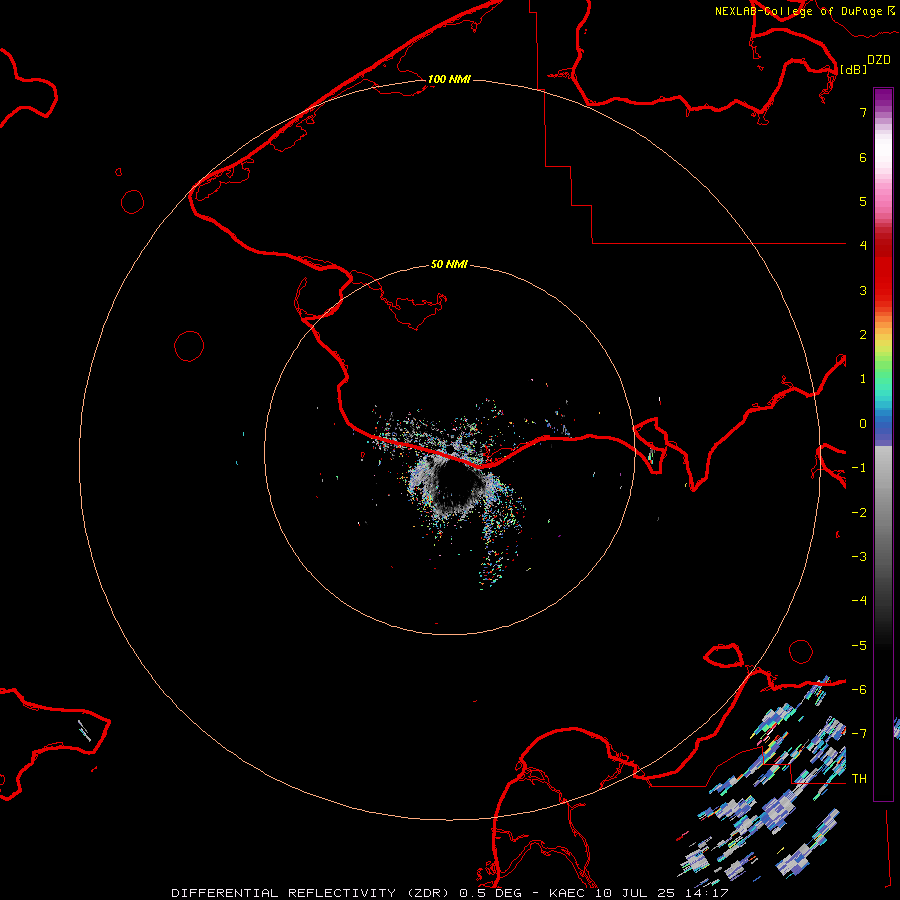Click the 4 dB tick label
The image size is (900, 900).
863,246
